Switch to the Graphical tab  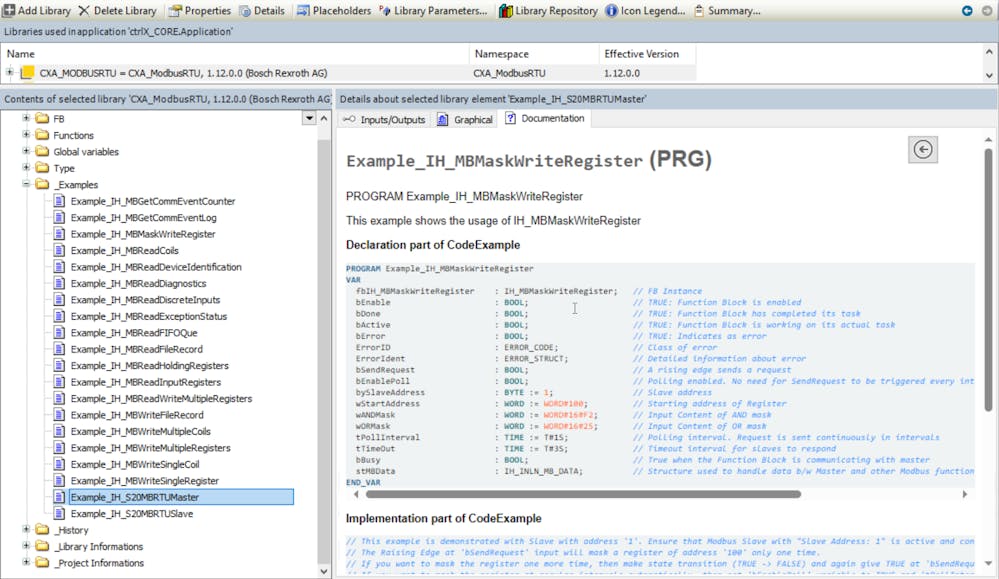pyautogui.click(x=465, y=119)
